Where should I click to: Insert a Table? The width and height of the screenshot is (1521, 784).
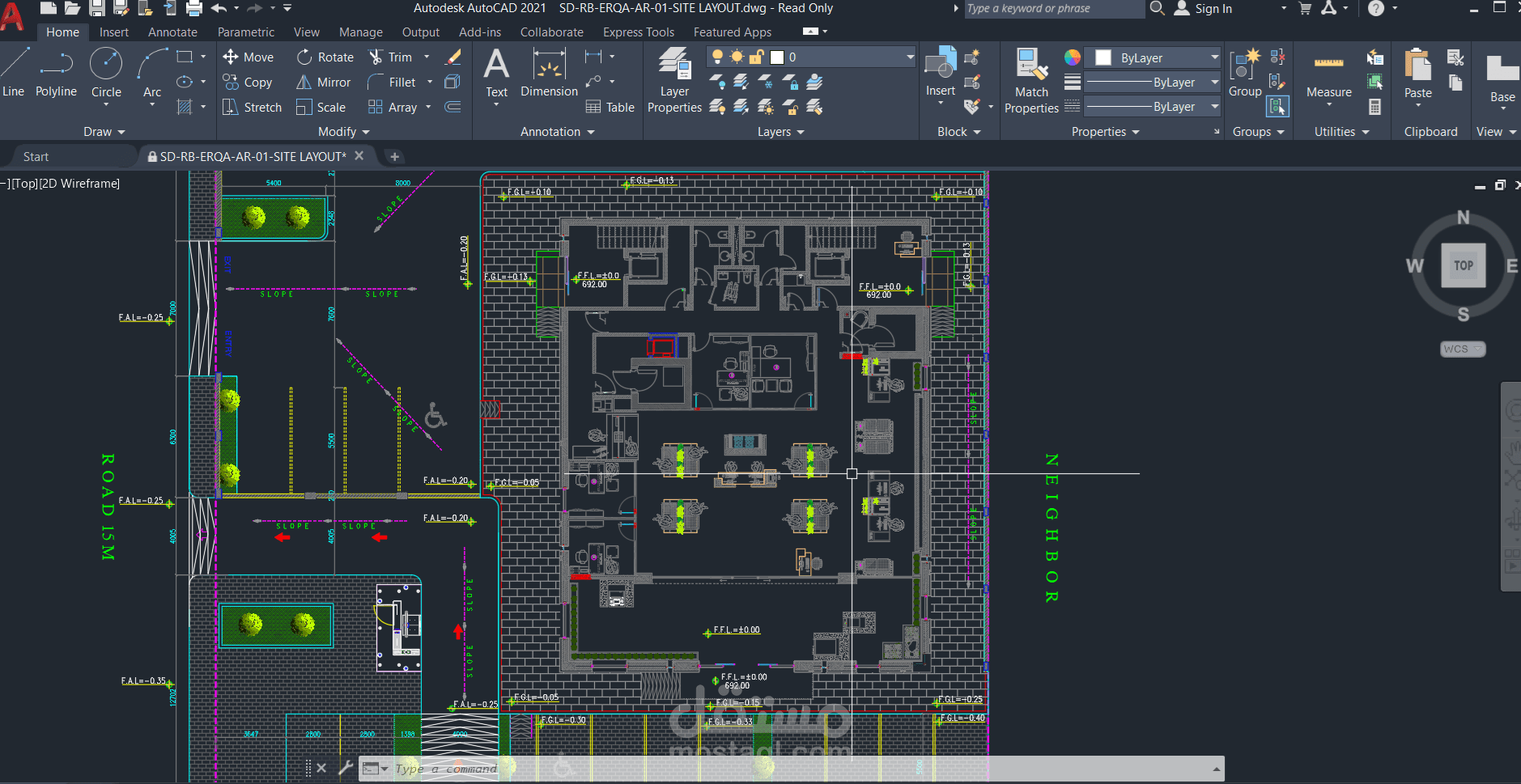coord(610,107)
